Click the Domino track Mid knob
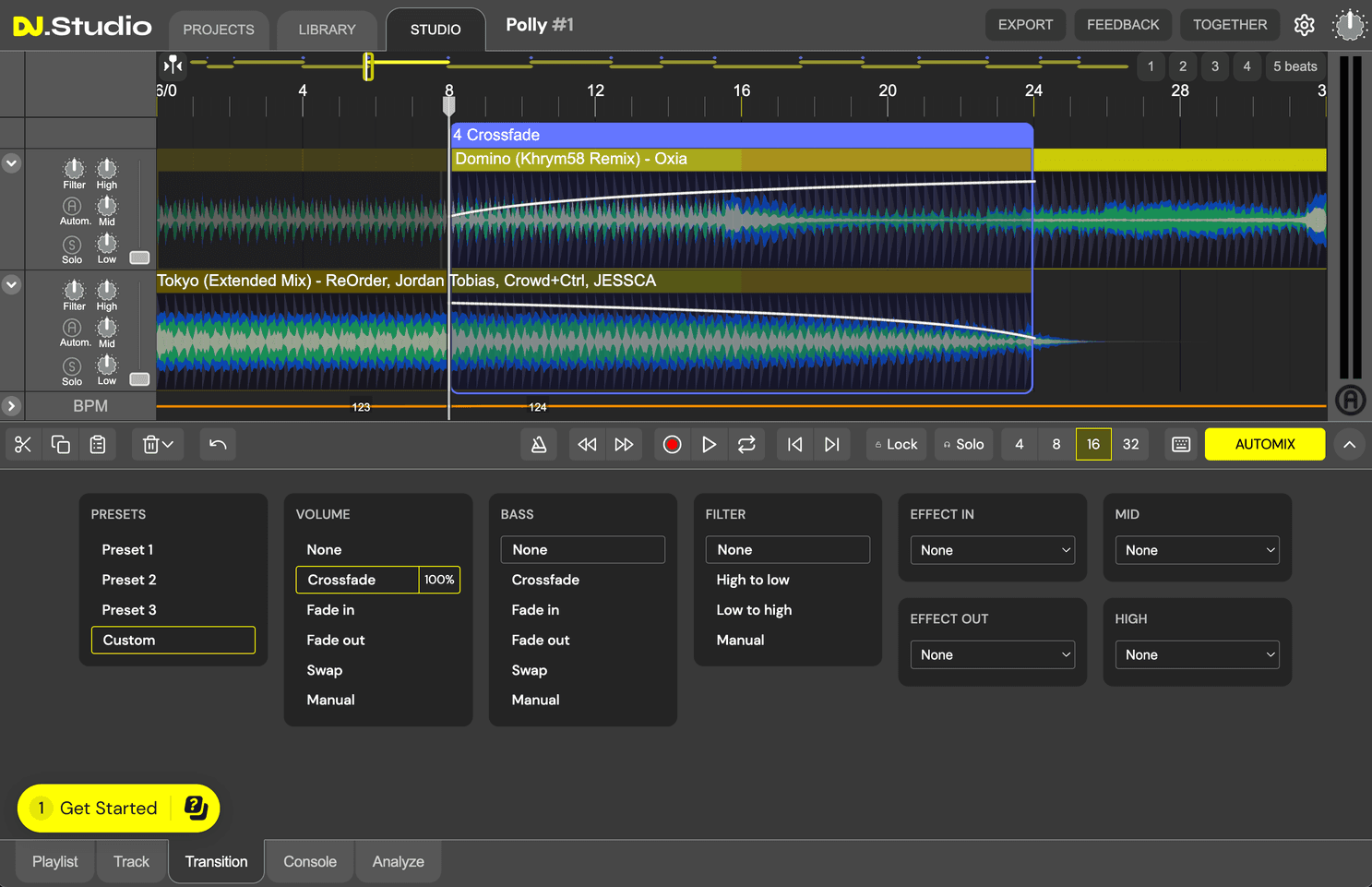The height and width of the screenshot is (887, 1372). [x=107, y=206]
